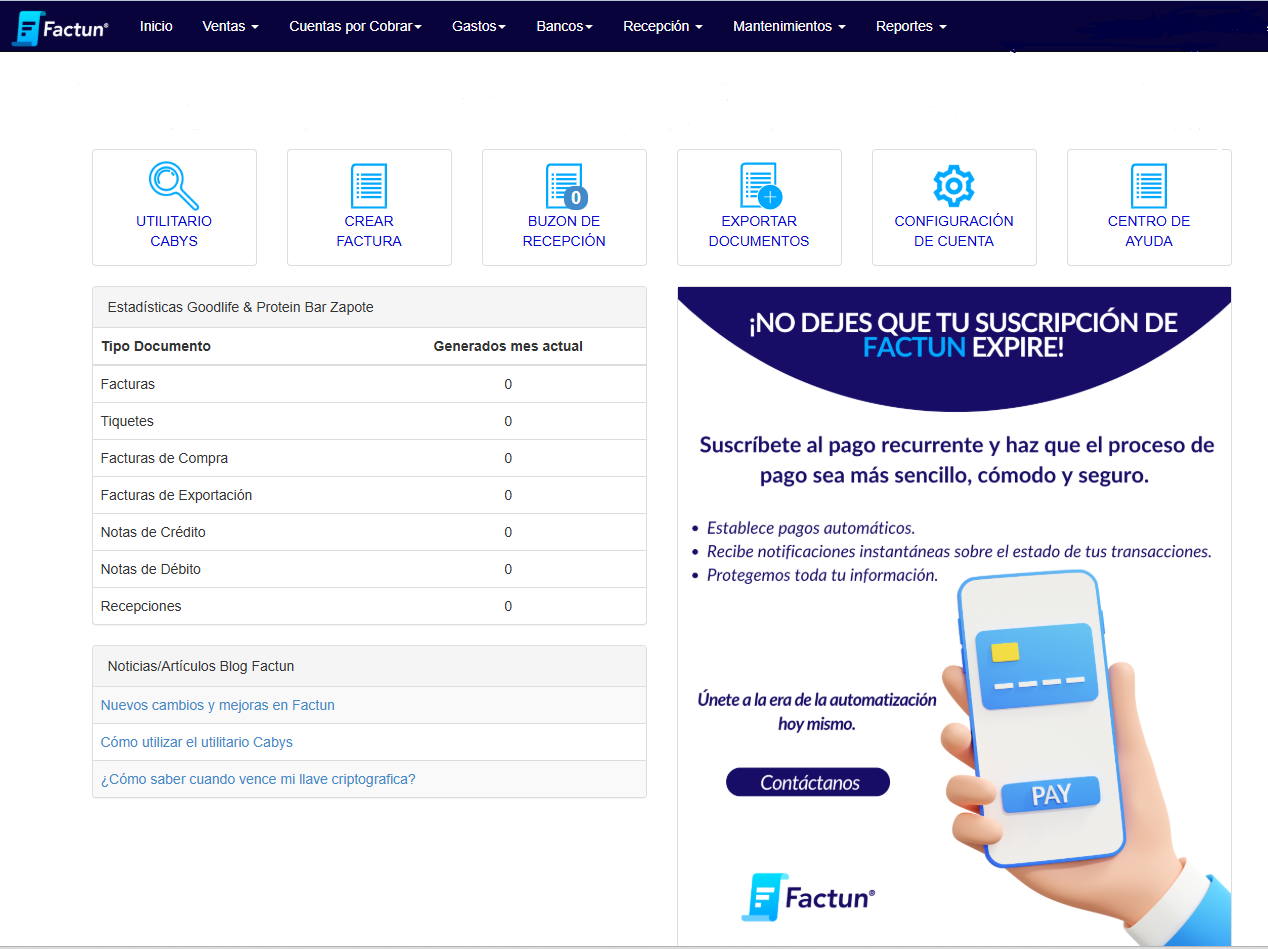Open article about llave criptografica expiry

(x=258, y=779)
